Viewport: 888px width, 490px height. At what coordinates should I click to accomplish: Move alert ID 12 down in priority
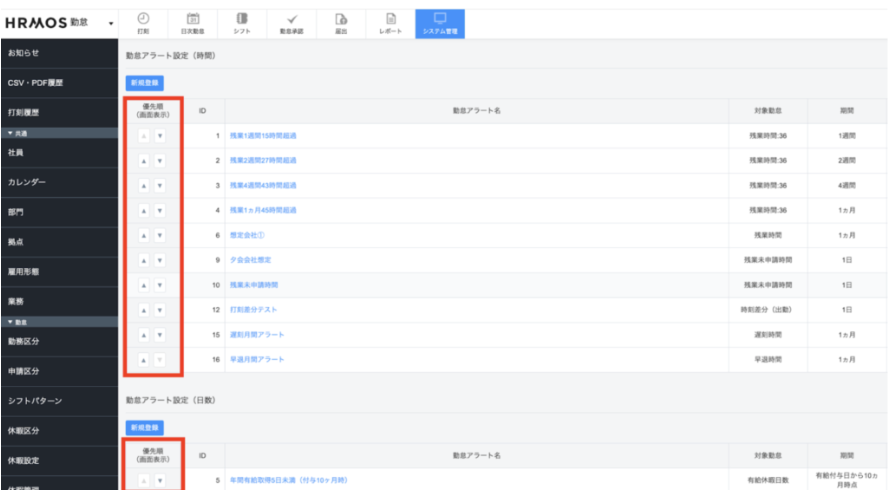pos(160,310)
